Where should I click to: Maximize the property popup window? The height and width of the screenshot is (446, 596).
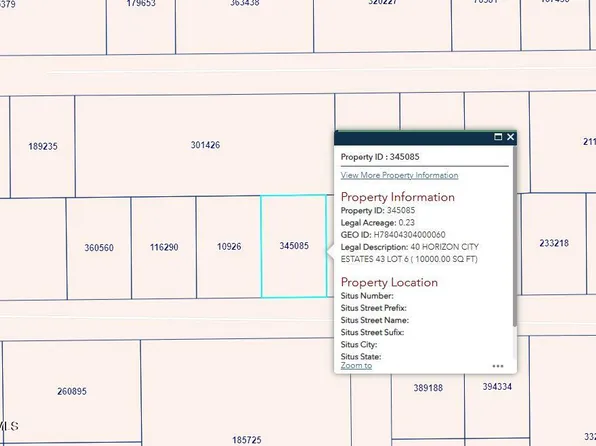click(498, 137)
